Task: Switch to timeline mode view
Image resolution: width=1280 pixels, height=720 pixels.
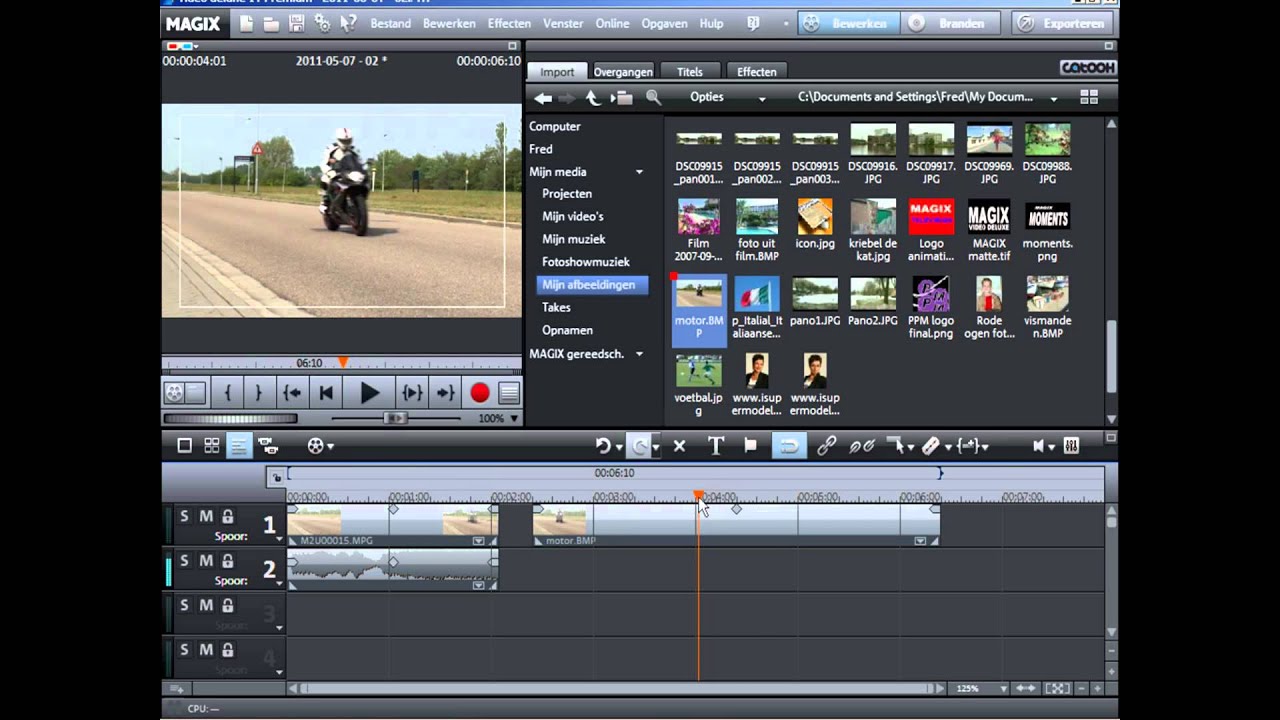Action: (239, 446)
